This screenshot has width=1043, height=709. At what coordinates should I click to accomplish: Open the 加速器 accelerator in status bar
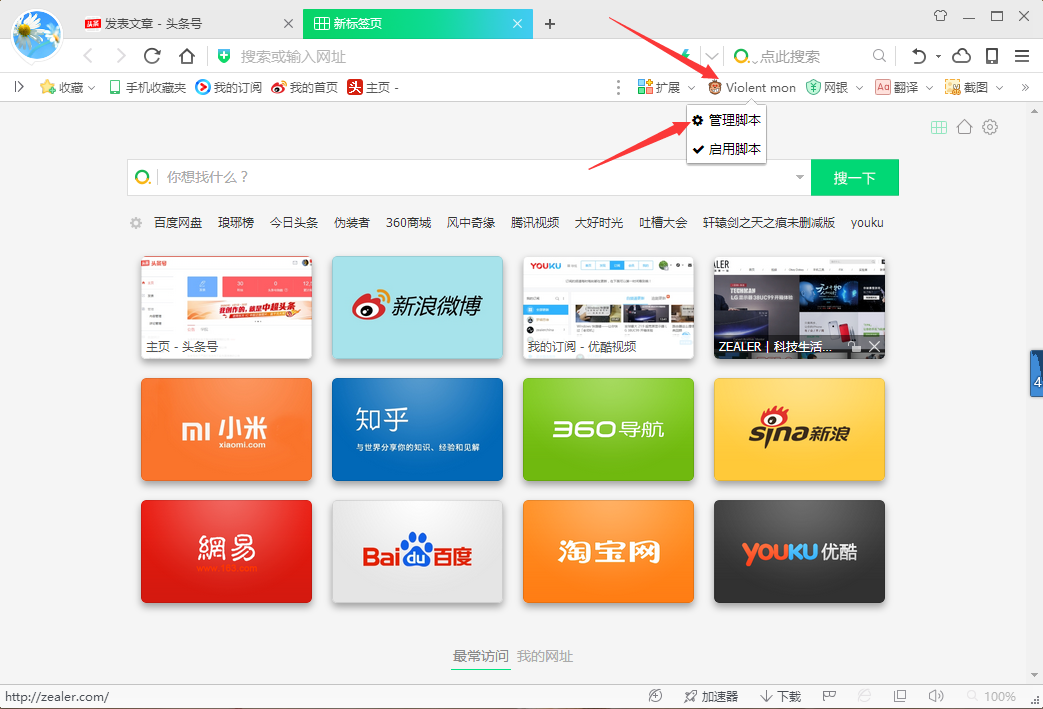711,696
